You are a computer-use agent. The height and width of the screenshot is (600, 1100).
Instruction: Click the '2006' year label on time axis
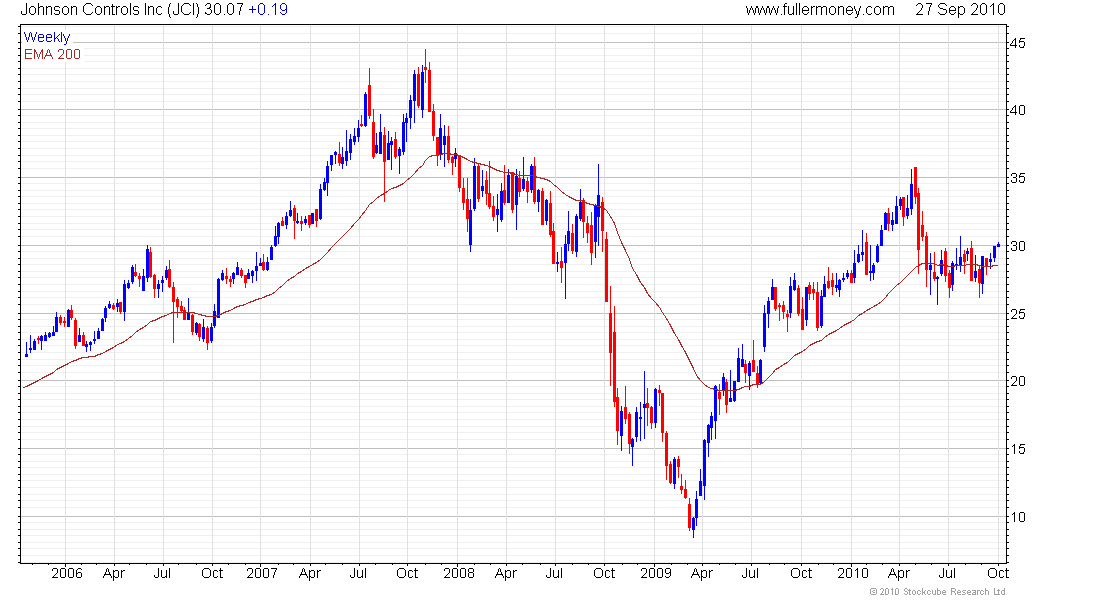(x=67, y=573)
